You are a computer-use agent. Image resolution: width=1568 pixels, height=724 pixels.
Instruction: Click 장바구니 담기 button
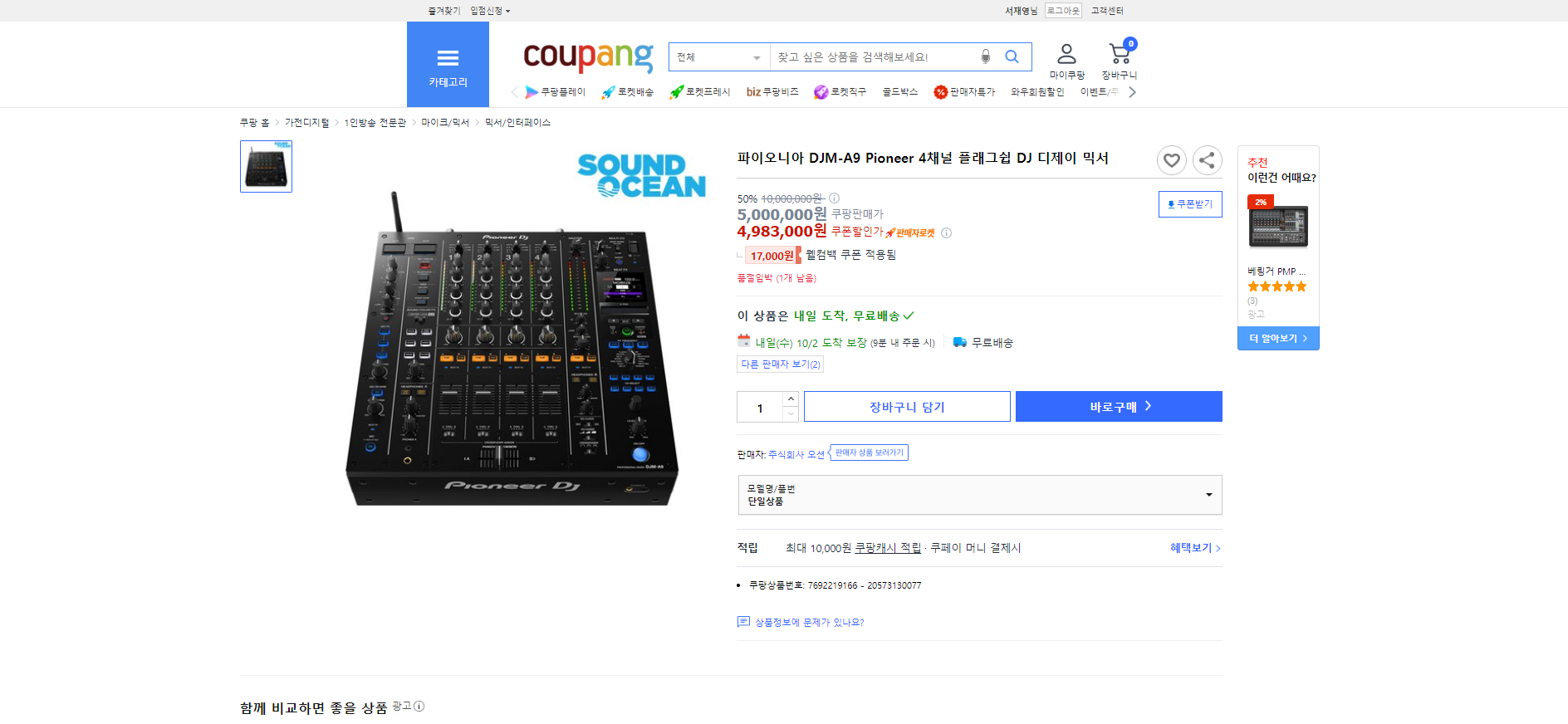click(x=907, y=407)
